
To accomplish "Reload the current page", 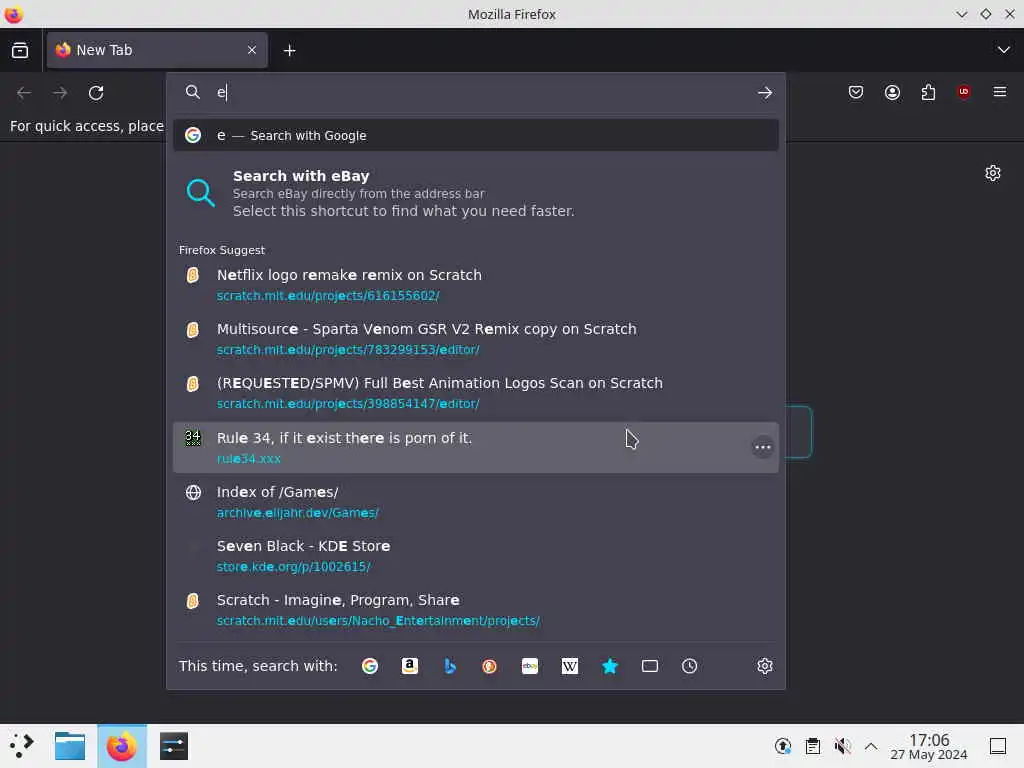I will 96,93.
